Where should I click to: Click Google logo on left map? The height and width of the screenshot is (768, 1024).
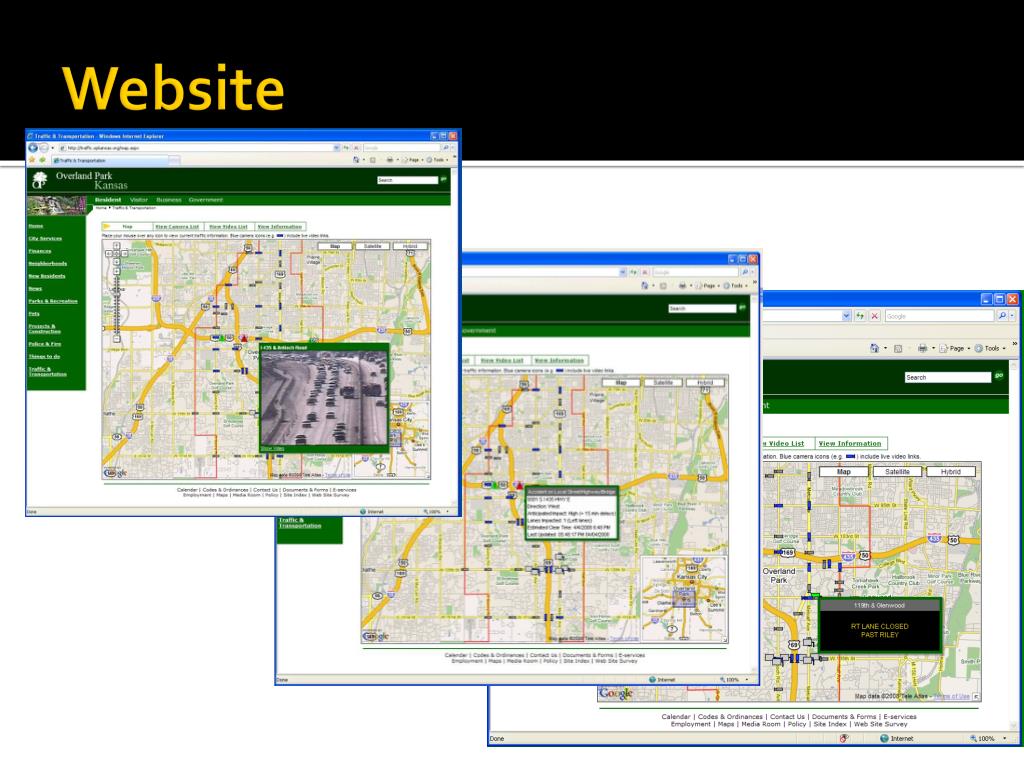tap(116, 472)
